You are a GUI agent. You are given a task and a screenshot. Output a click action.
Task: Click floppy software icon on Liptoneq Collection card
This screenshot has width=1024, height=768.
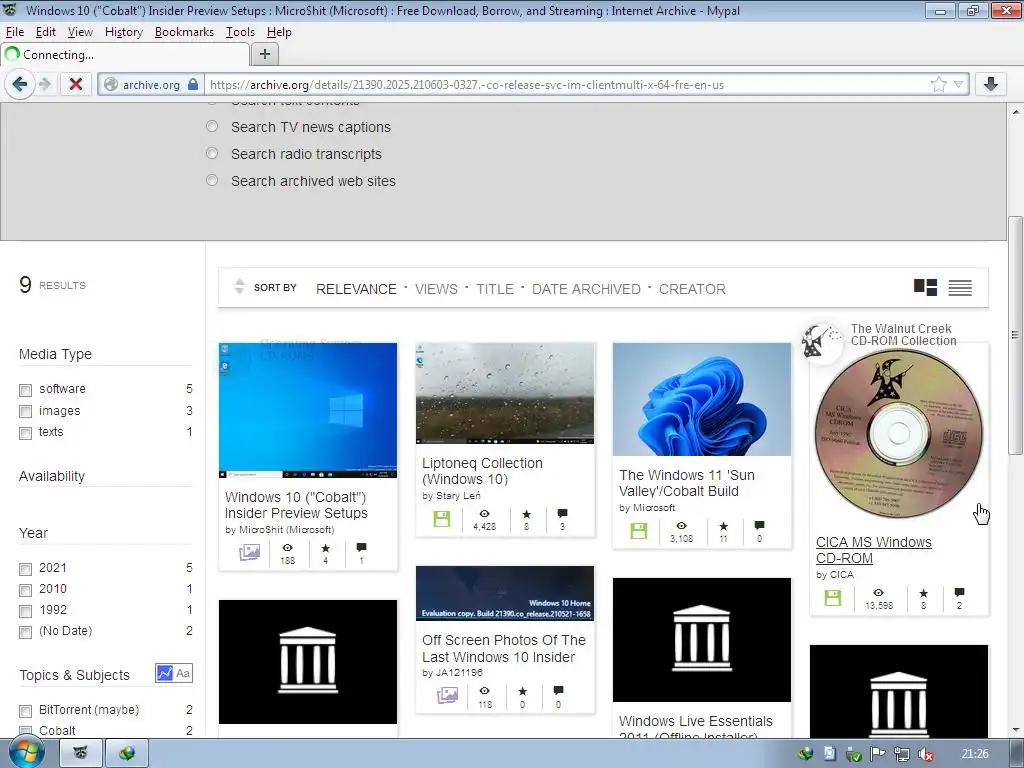[442, 519]
